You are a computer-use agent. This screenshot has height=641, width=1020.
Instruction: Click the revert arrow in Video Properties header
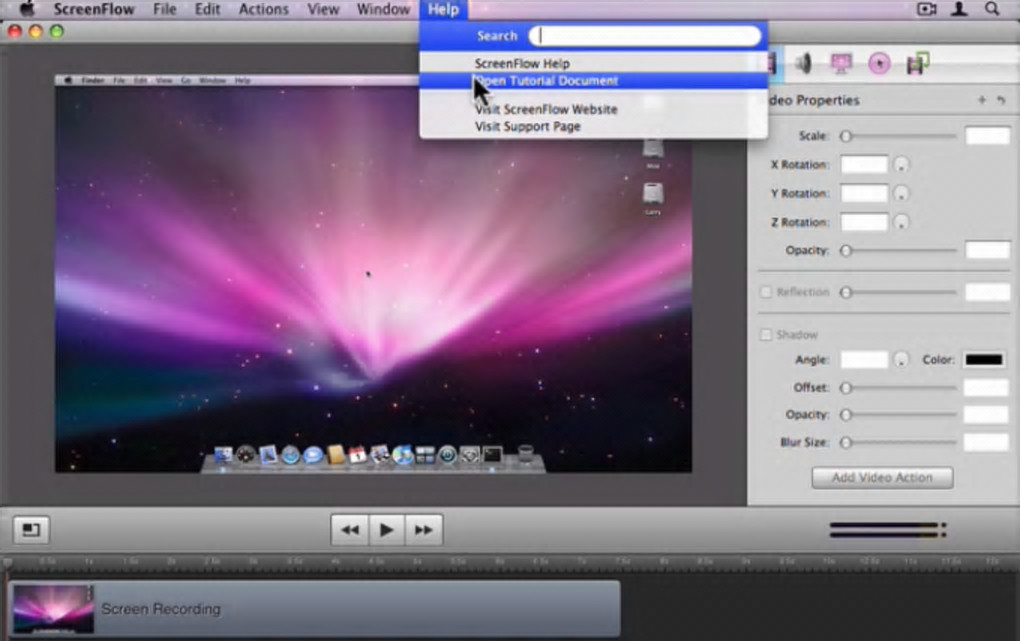coord(1001,100)
